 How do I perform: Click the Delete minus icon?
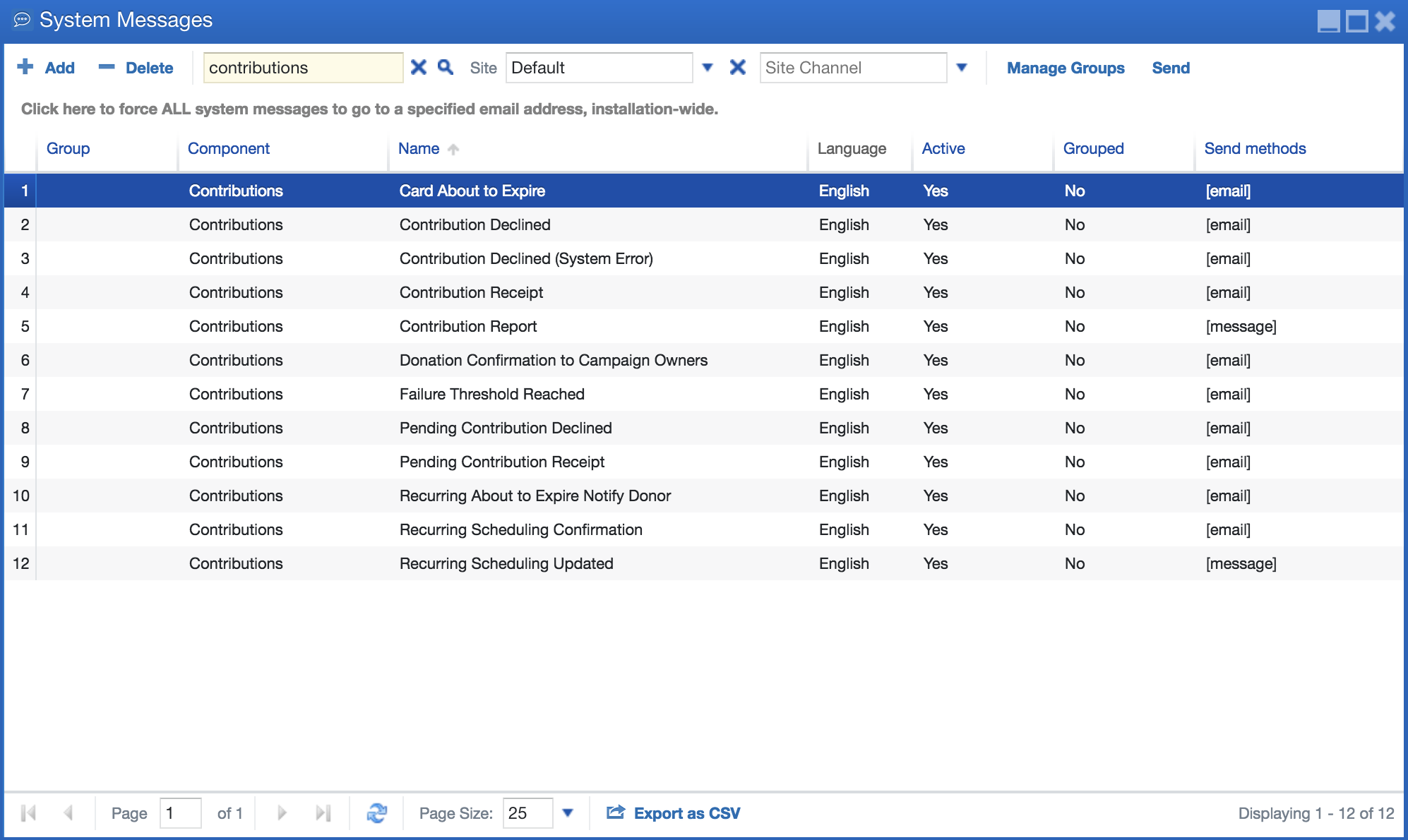[x=107, y=67]
